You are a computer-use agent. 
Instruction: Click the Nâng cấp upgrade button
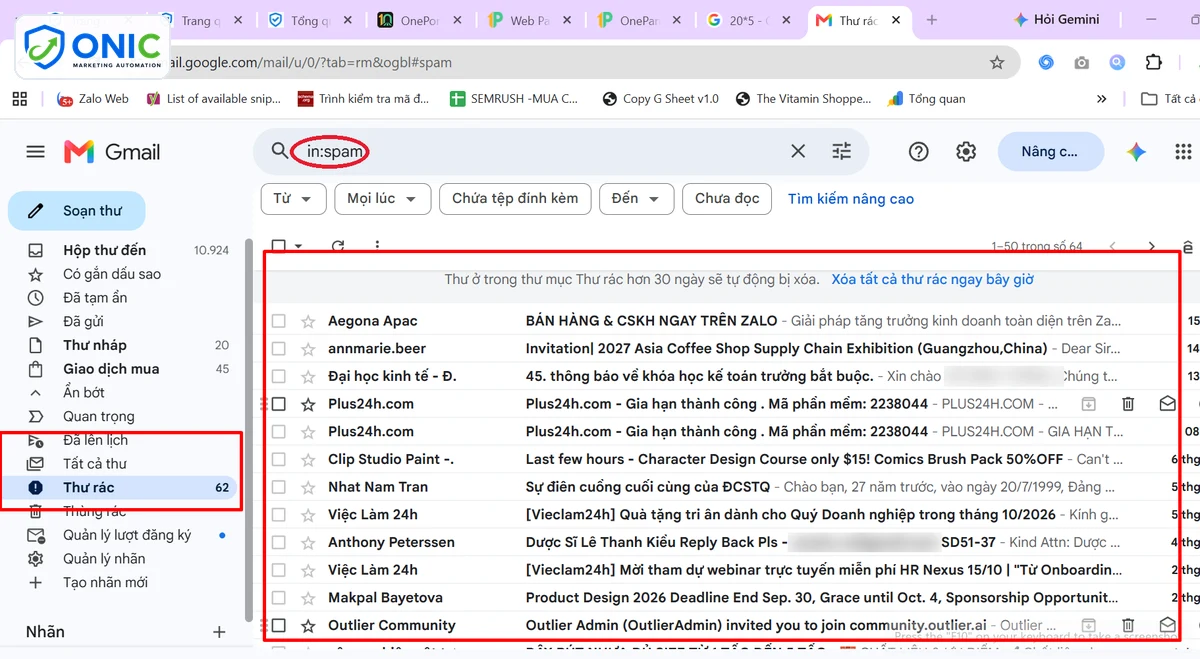[1050, 152]
